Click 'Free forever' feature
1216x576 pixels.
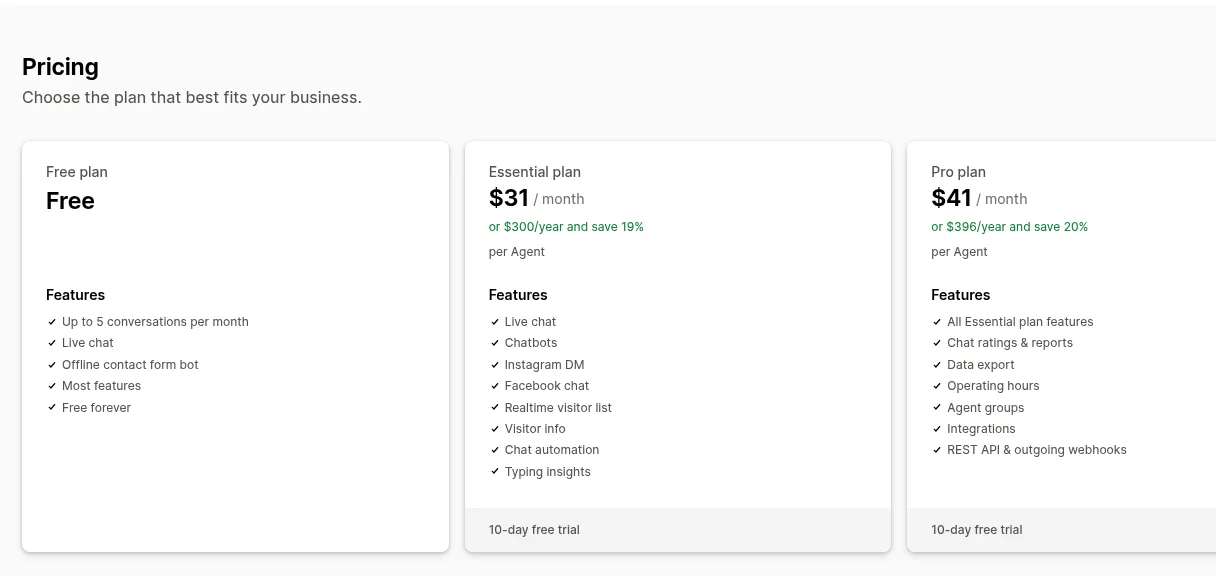pyautogui.click(x=96, y=408)
